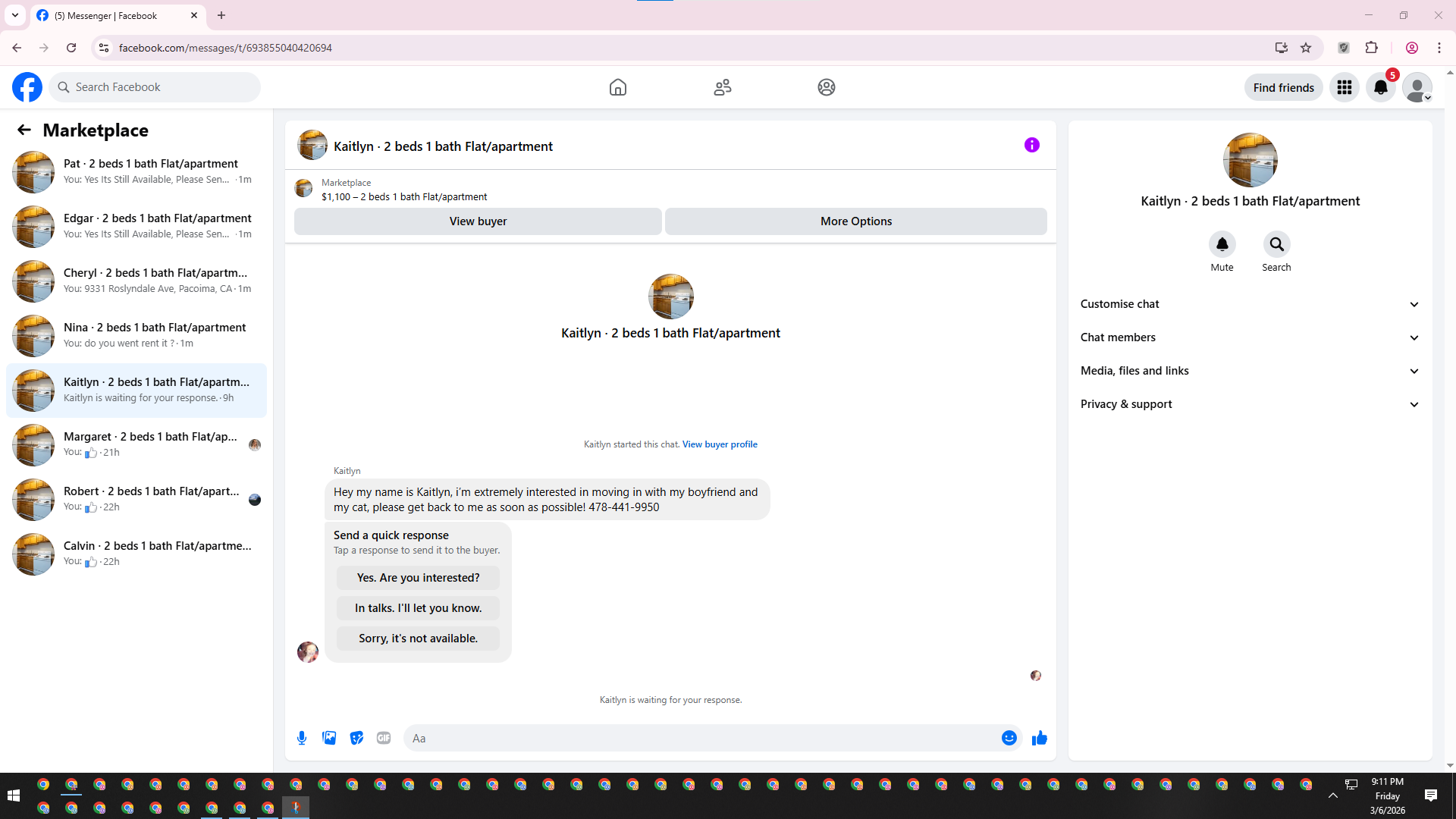The image size is (1456, 819).
Task: Search in conversation using the magnifier icon
Action: click(x=1276, y=244)
